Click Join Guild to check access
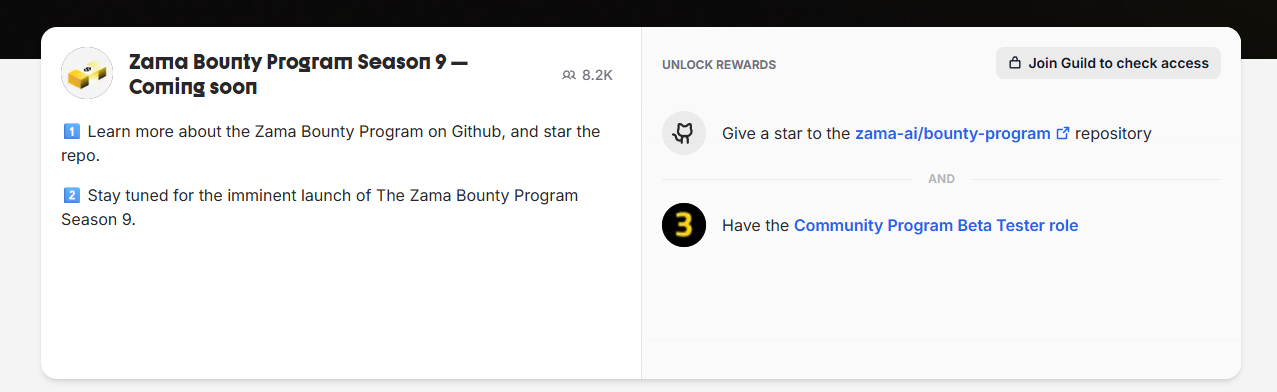 point(1108,63)
